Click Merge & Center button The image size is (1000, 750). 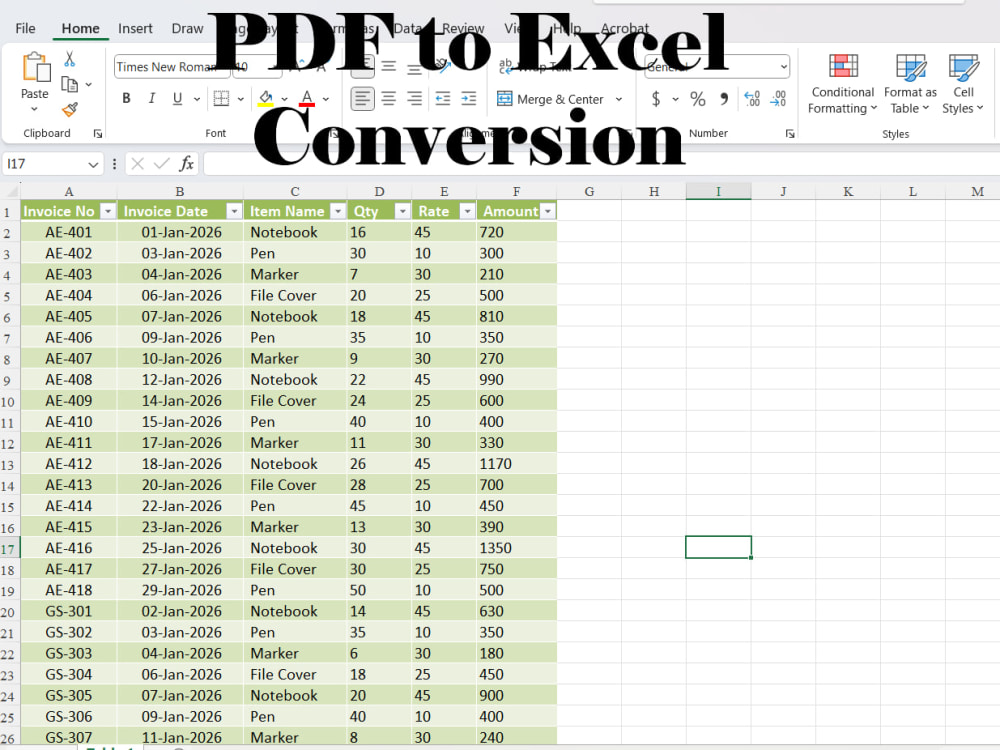click(x=550, y=99)
